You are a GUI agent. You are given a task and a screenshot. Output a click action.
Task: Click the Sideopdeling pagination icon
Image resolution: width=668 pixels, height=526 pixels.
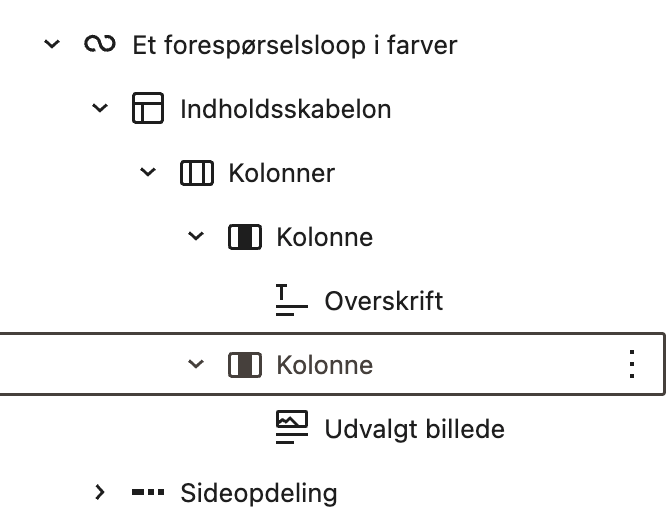point(147,493)
